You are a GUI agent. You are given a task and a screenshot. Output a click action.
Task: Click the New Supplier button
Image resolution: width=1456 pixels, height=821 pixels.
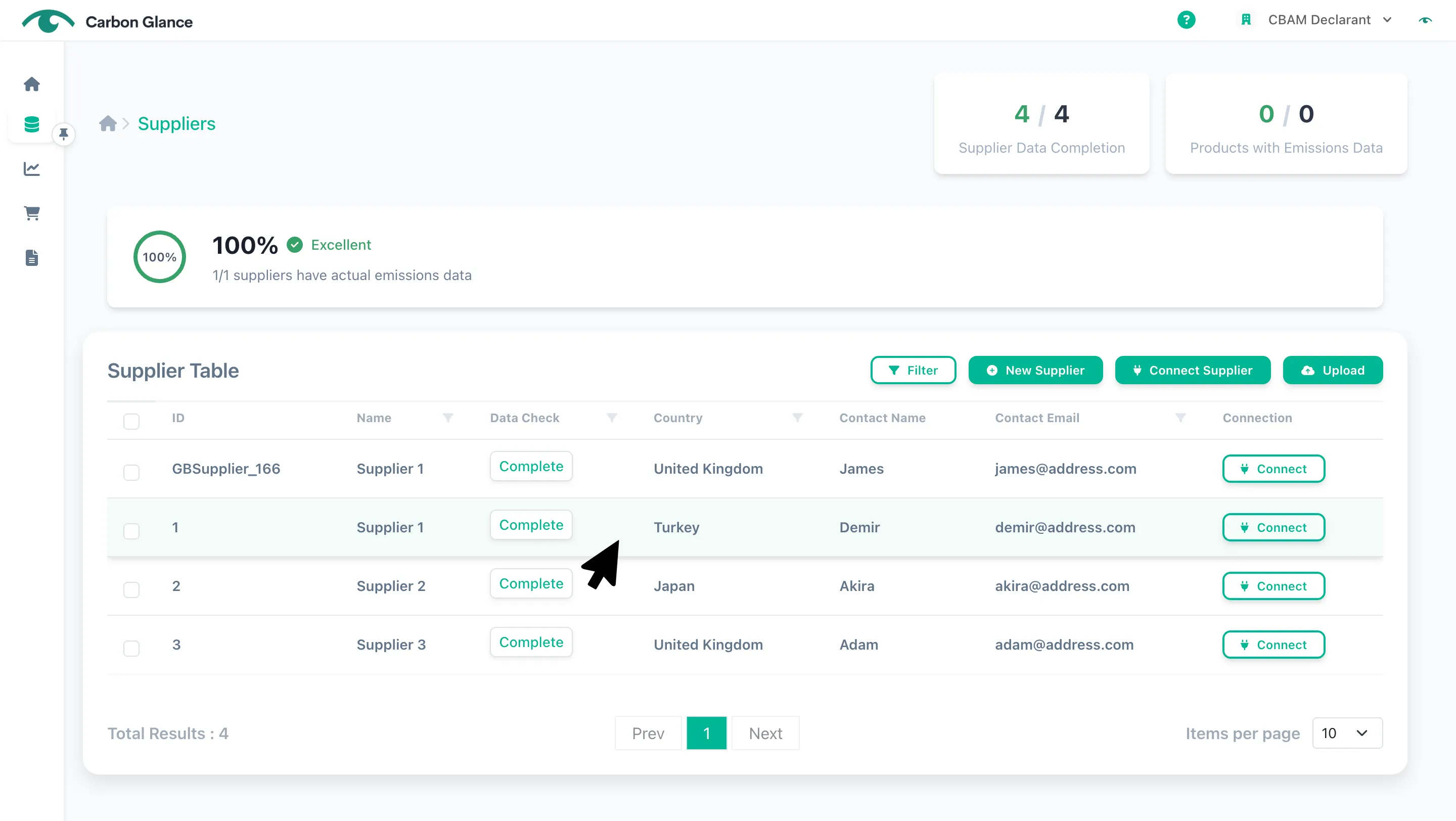pyautogui.click(x=1035, y=370)
